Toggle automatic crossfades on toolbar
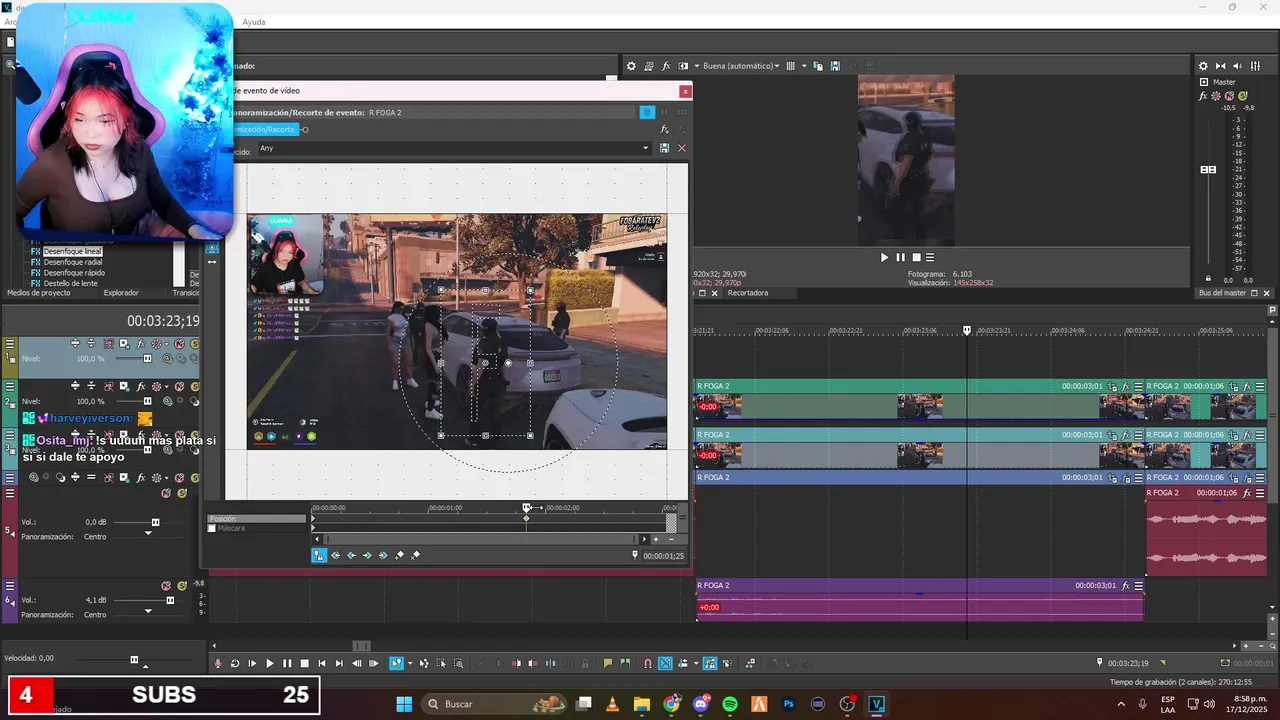This screenshot has width=1280, height=720. pyautogui.click(x=664, y=663)
